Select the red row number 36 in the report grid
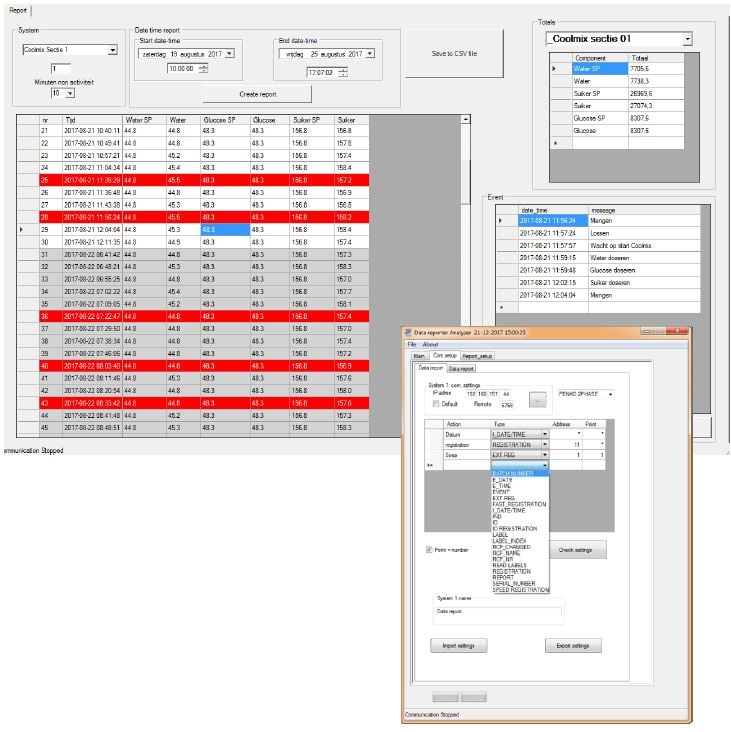 click(x=204, y=317)
